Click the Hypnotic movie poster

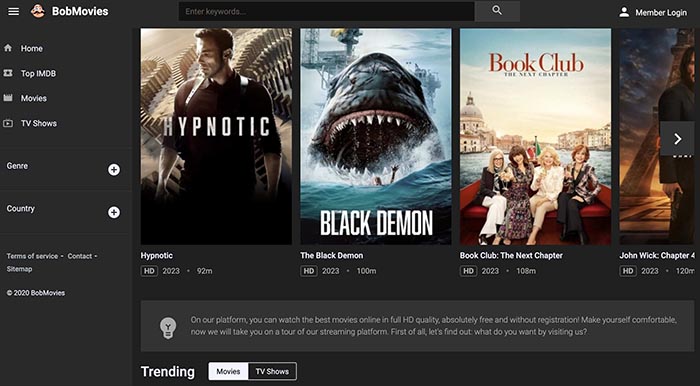point(216,137)
